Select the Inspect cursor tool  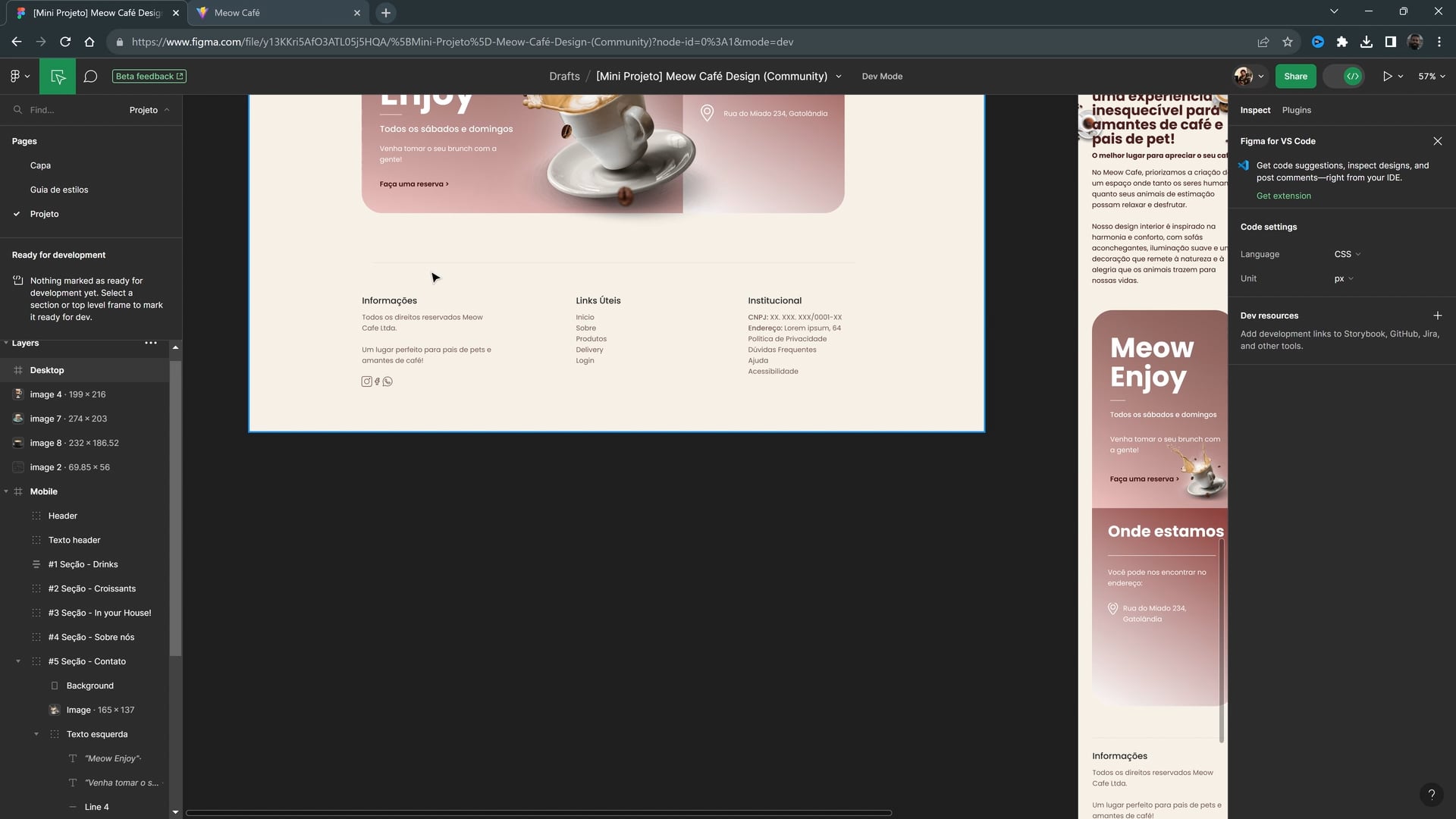(58, 77)
